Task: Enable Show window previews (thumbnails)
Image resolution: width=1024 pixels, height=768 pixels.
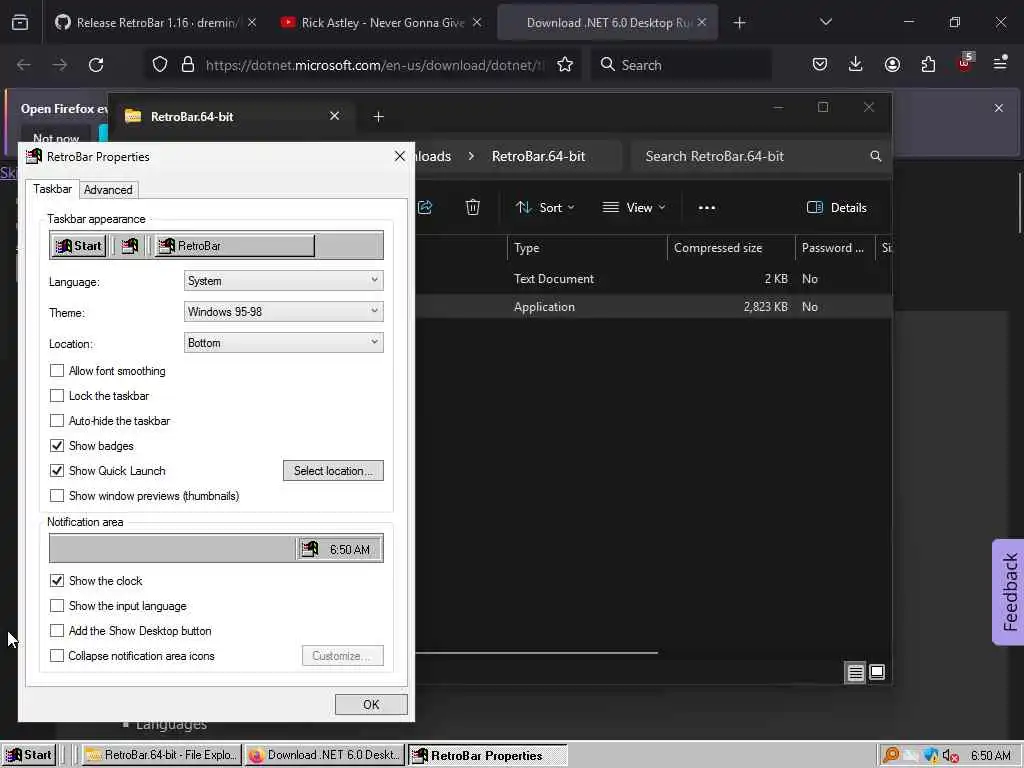Action: click(57, 496)
